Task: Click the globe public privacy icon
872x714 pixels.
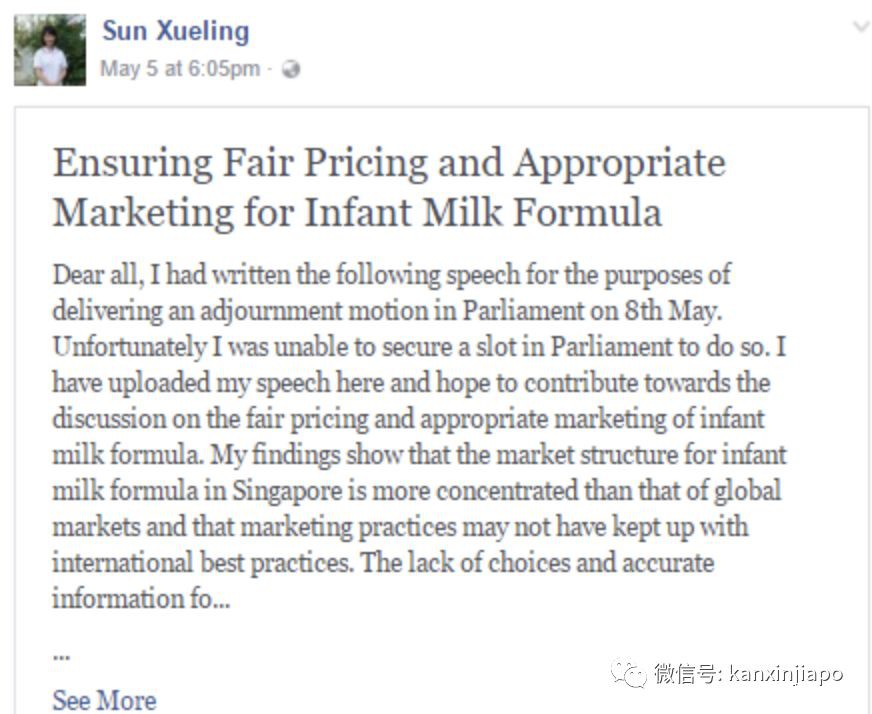Action: (291, 69)
